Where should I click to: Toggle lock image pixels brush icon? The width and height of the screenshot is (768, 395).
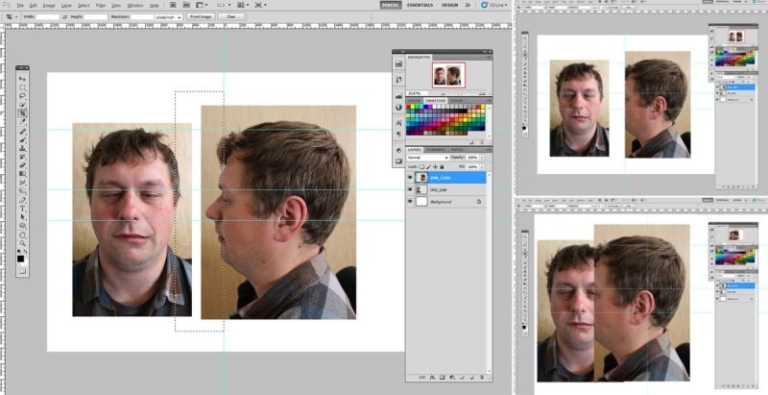[429, 167]
